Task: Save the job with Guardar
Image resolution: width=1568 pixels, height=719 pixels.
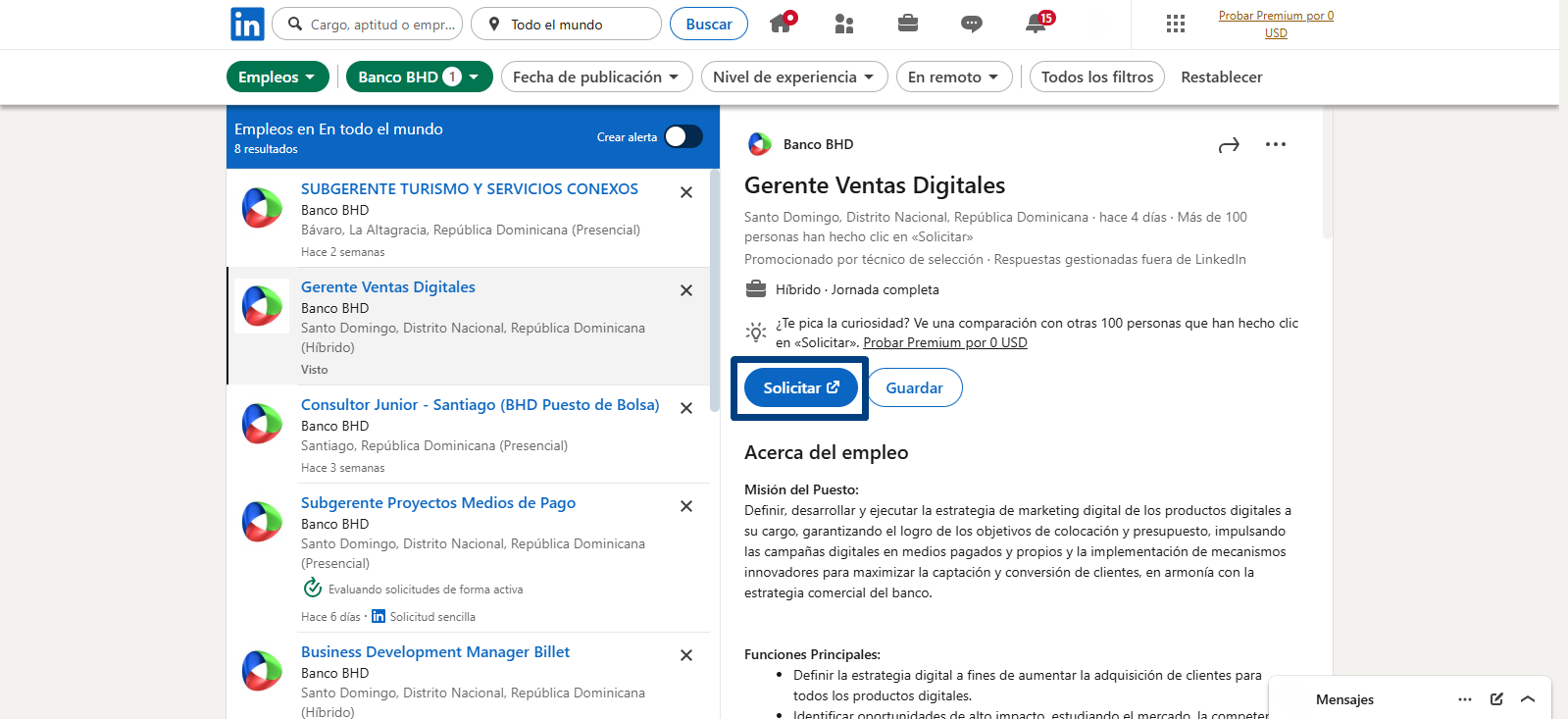Action: click(x=915, y=387)
